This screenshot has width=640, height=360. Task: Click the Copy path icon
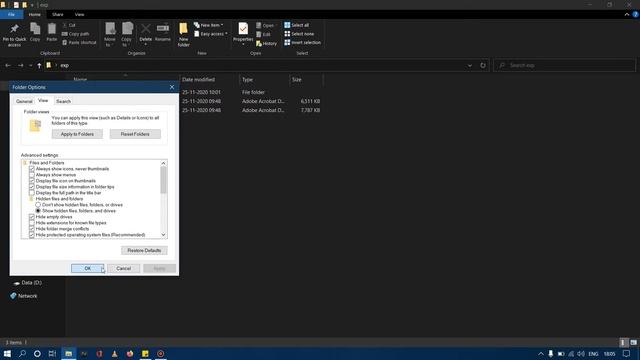64,34
